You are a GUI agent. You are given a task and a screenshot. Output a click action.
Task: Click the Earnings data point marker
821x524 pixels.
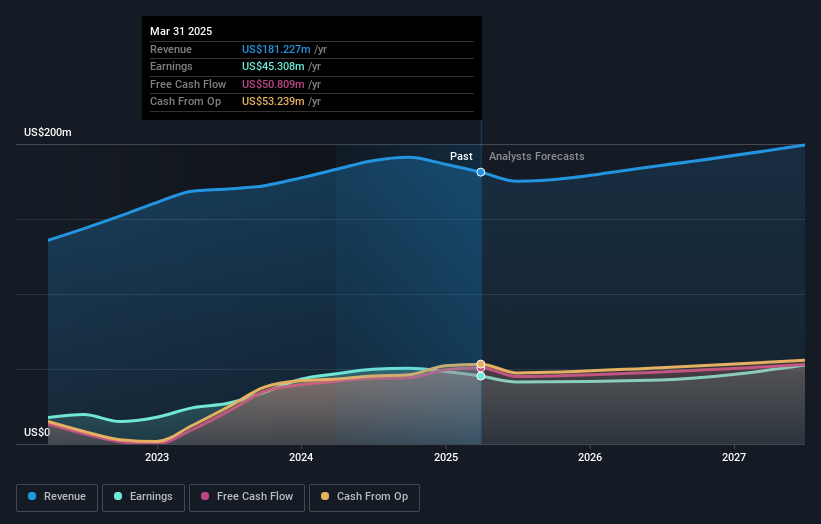pyautogui.click(x=481, y=376)
